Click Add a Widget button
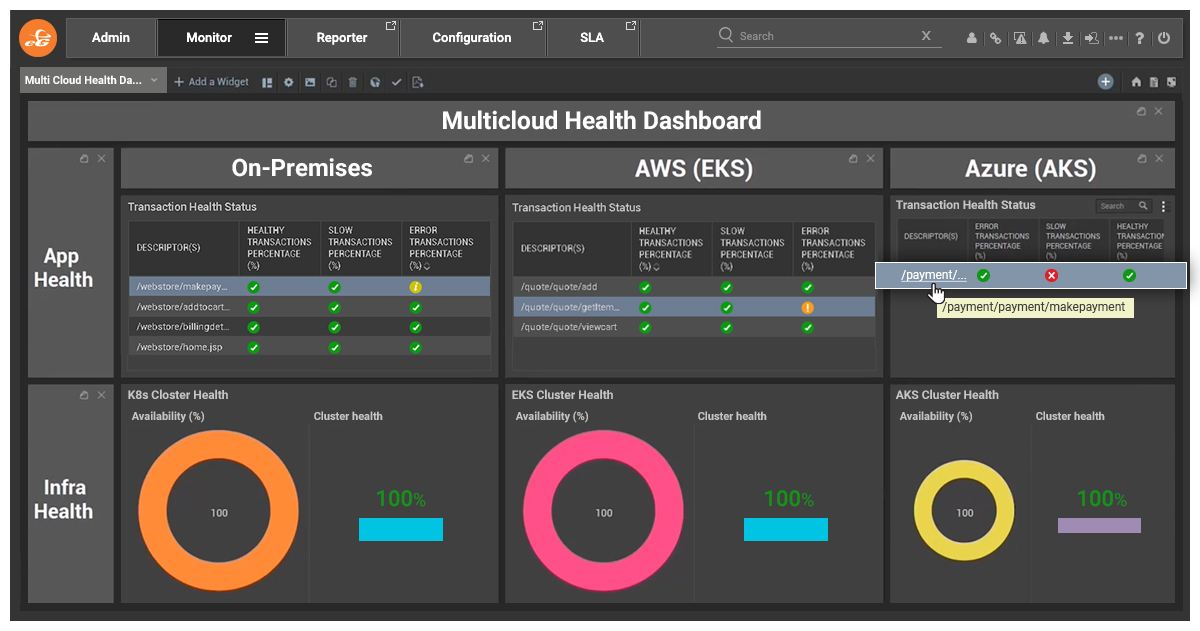 [x=211, y=82]
